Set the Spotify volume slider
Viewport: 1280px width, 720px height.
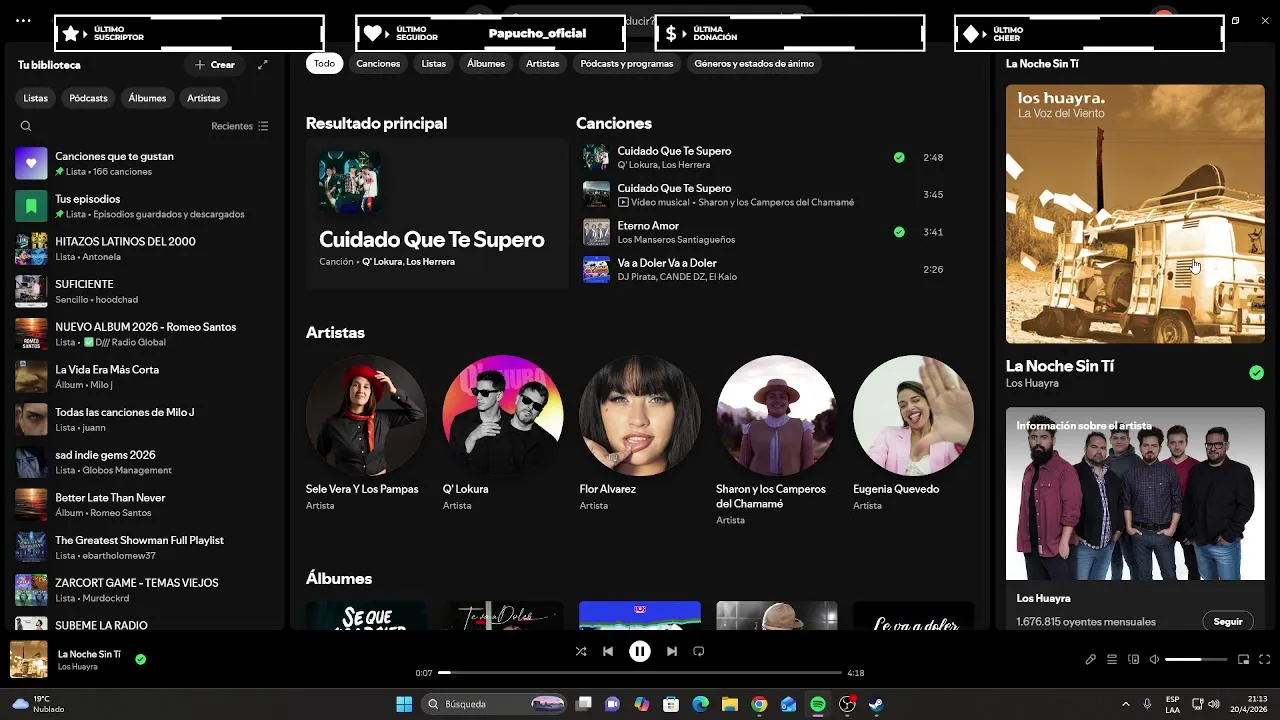point(1196,659)
